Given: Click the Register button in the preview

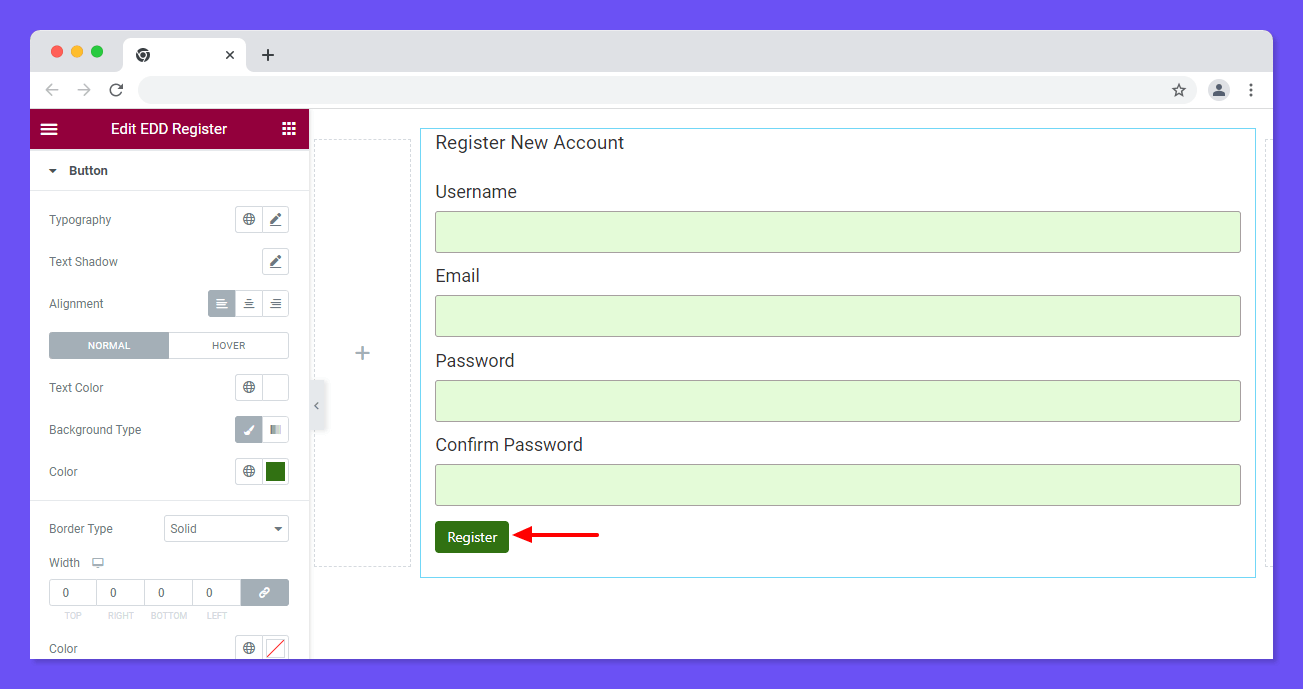Looking at the screenshot, I should 471,537.
